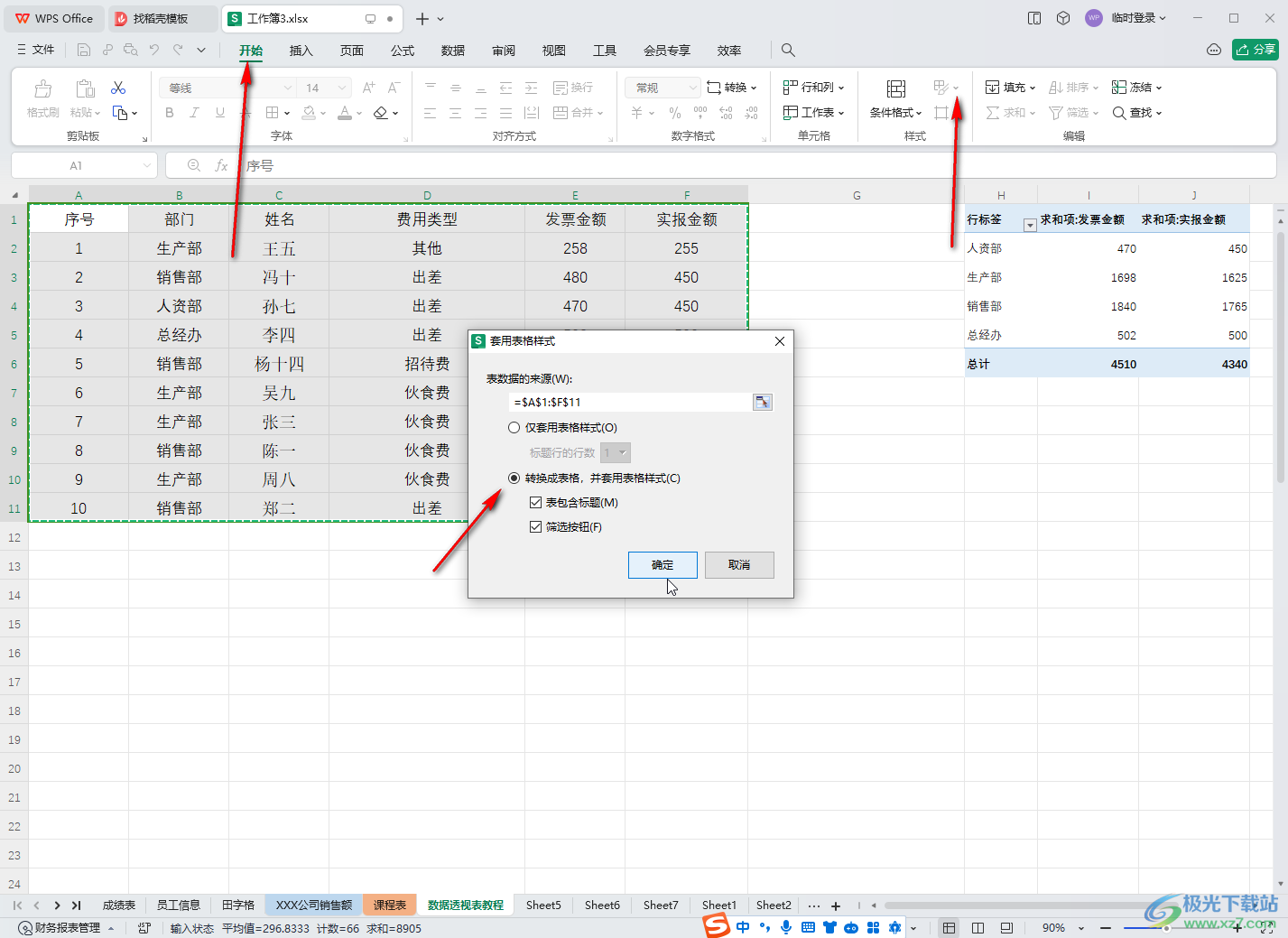Select row 15 header
This screenshot has height=938, width=1288.
coord(14,624)
